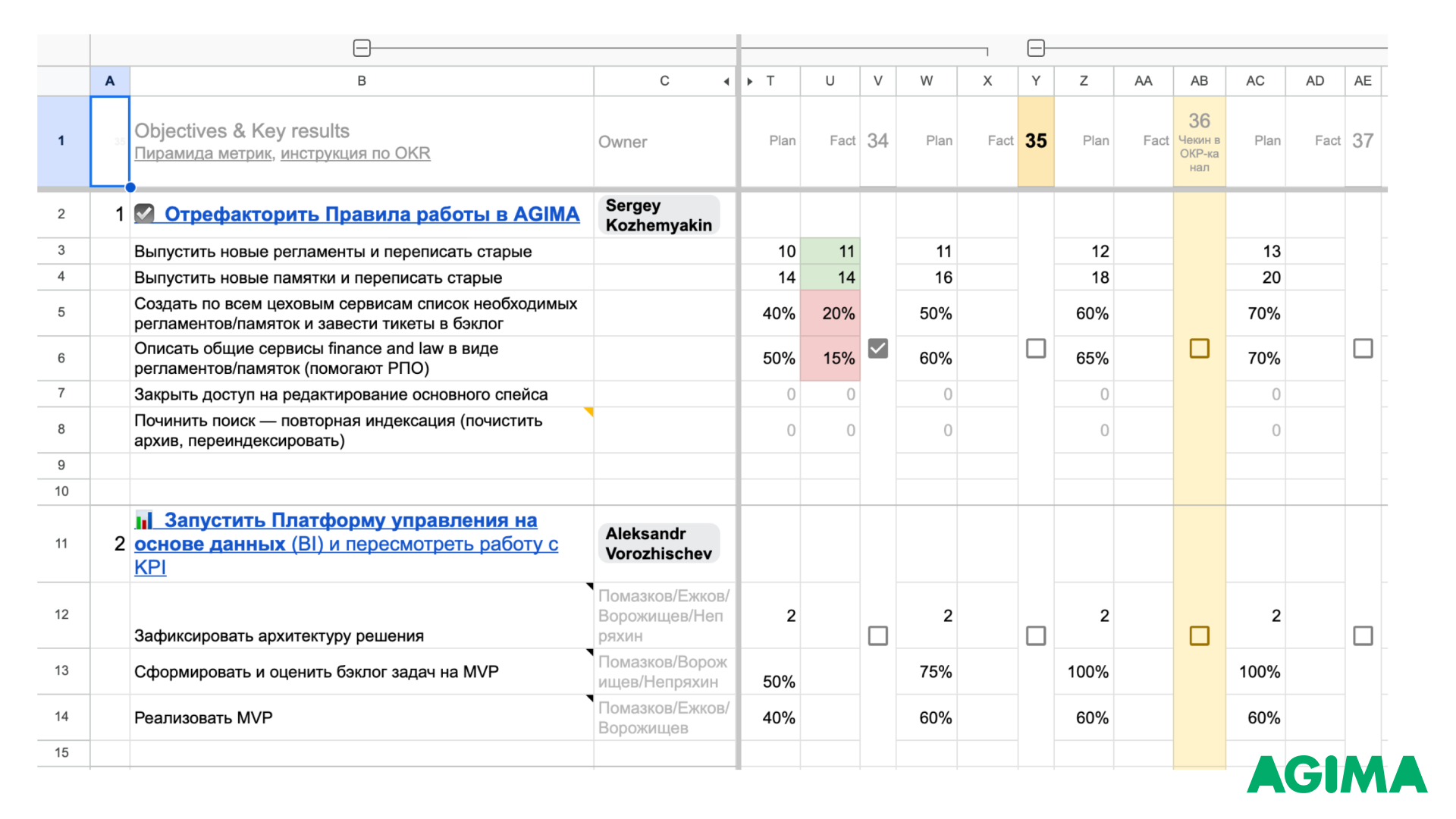Image resolution: width=1456 pixels, height=819 pixels.
Task: Open the "Пирамида метрик" link
Action: tap(202, 153)
